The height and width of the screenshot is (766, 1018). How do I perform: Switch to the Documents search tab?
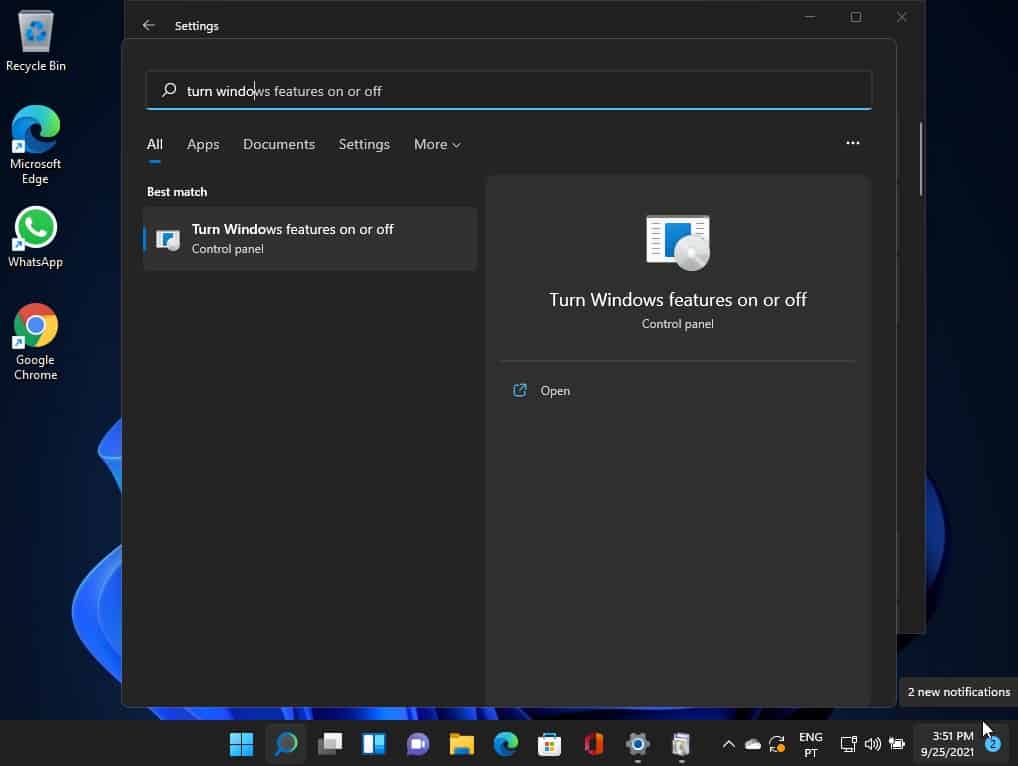(x=279, y=144)
